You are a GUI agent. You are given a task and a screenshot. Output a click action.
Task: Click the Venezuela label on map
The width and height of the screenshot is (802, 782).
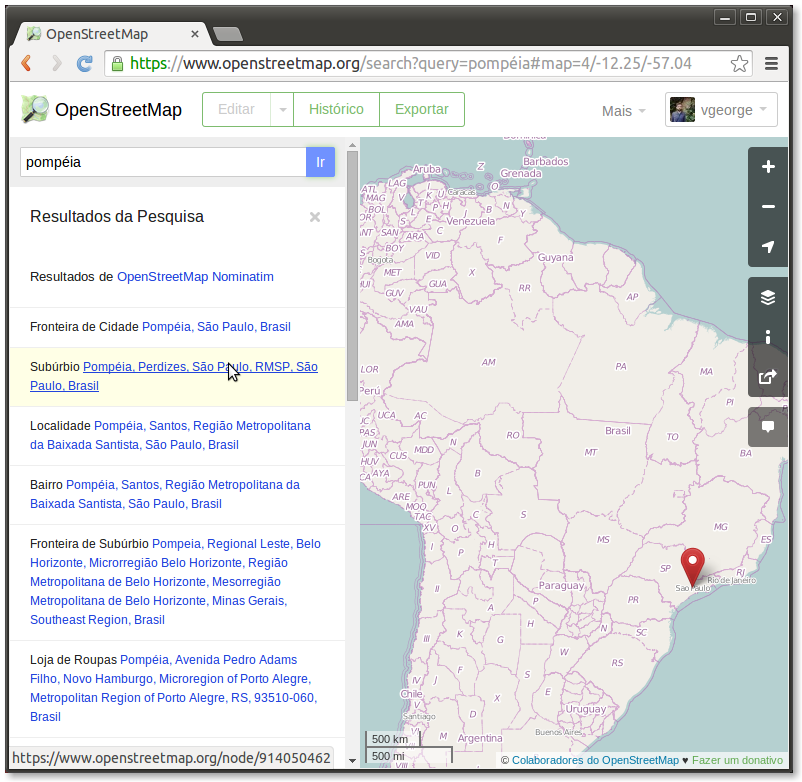click(471, 221)
